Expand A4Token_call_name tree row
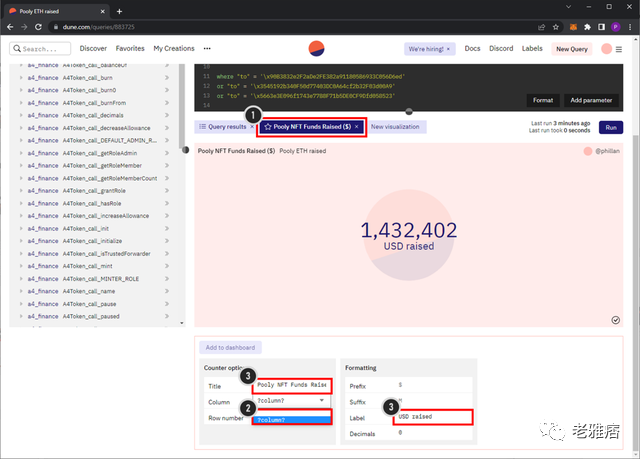 point(21,291)
